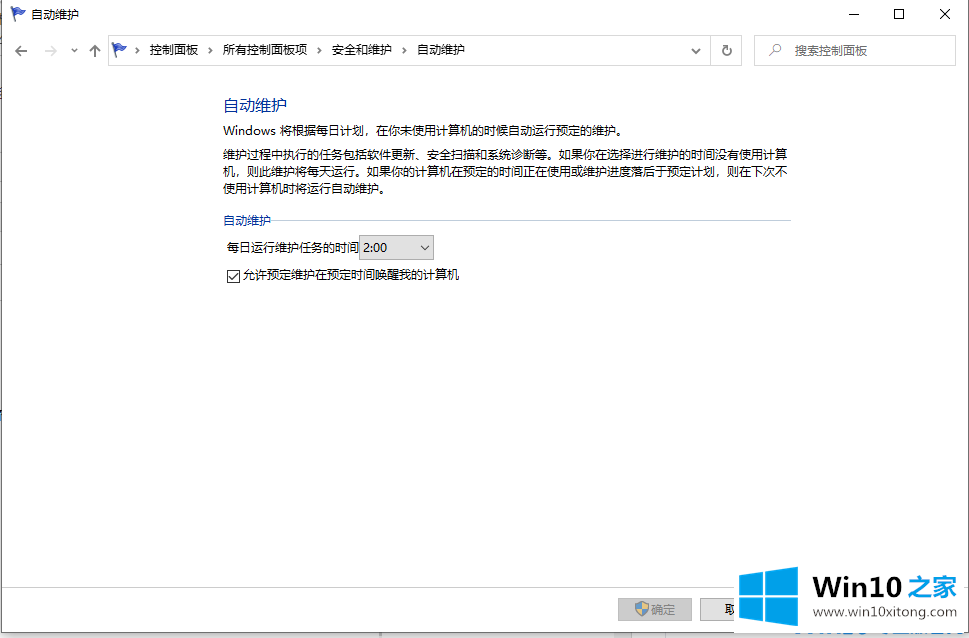Click the magnifier icon in the search box
969x638 pixels.
pos(774,50)
